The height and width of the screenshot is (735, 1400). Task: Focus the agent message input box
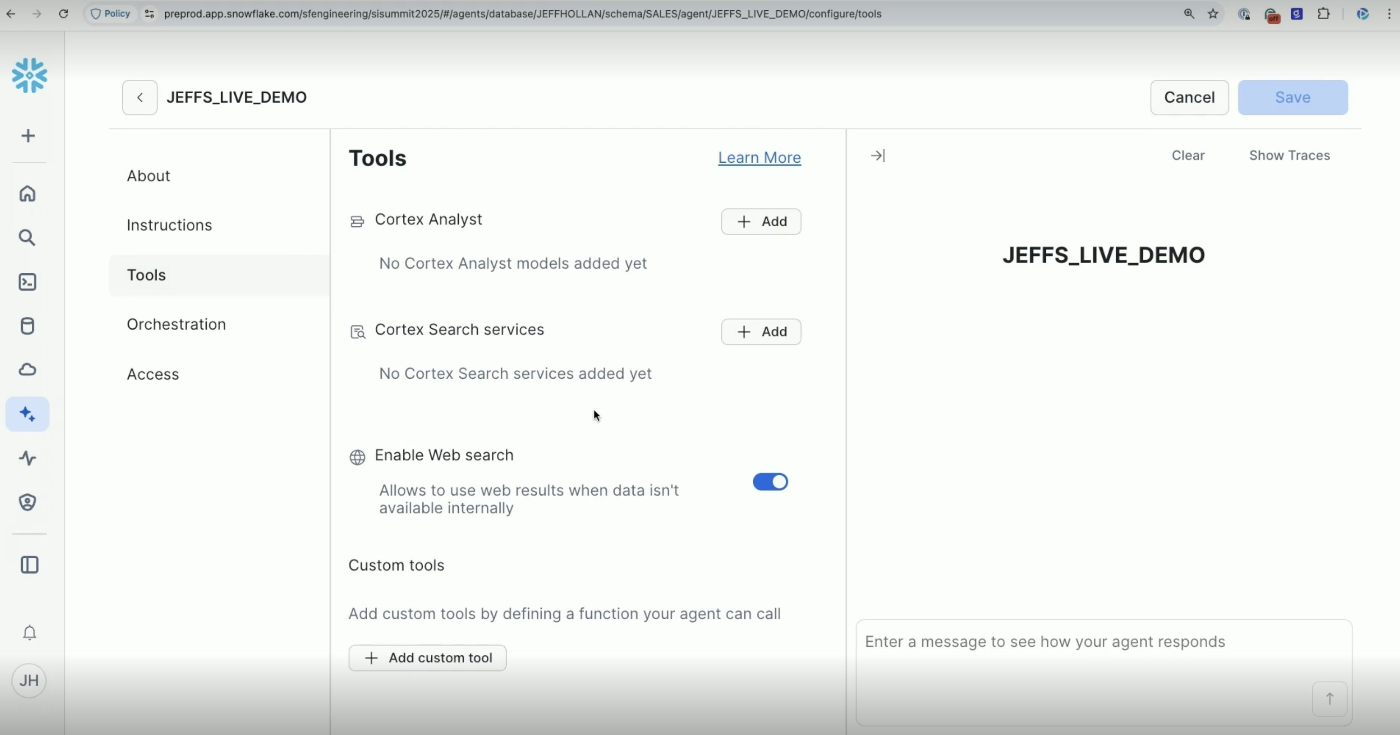coord(1104,672)
